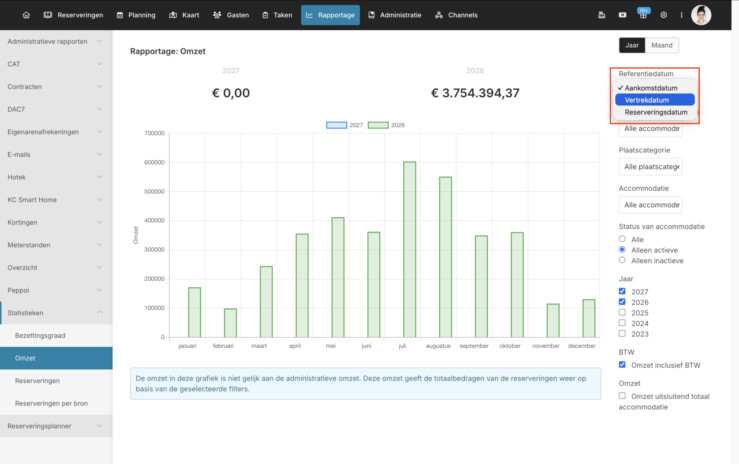This screenshot has width=739, height=464.
Task: Check the 2024 year checkbox
Action: click(x=622, y=323)
